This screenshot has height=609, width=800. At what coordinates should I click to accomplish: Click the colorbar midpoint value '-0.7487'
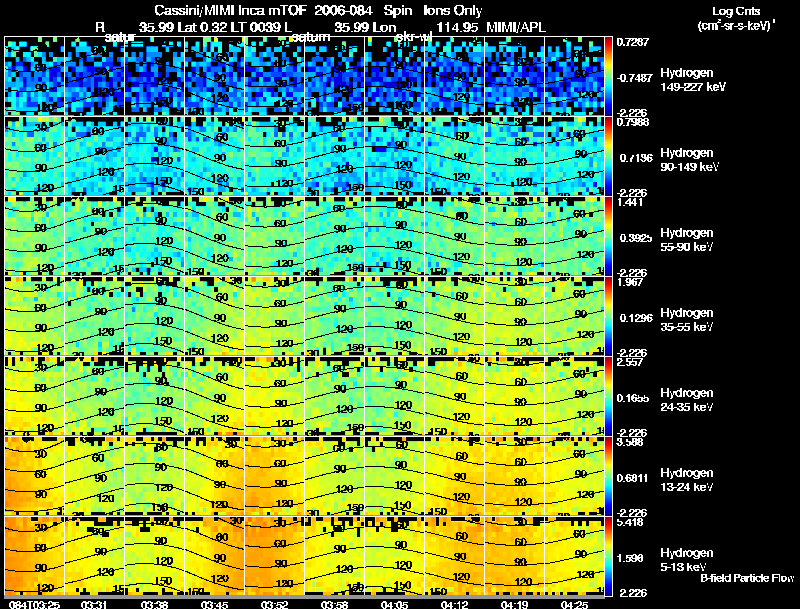pos(634,78)
